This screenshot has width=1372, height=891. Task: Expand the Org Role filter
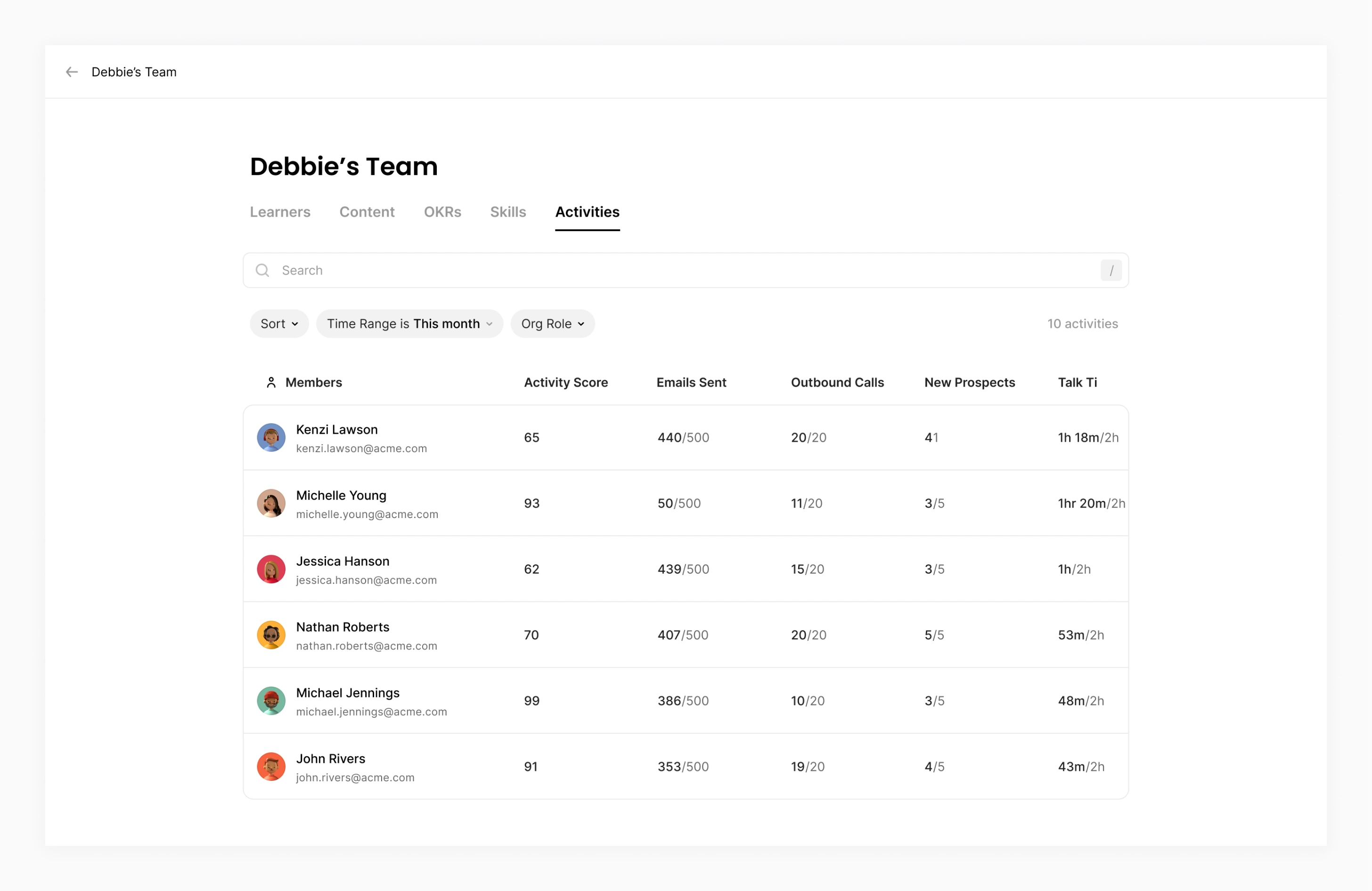point(552,324)
